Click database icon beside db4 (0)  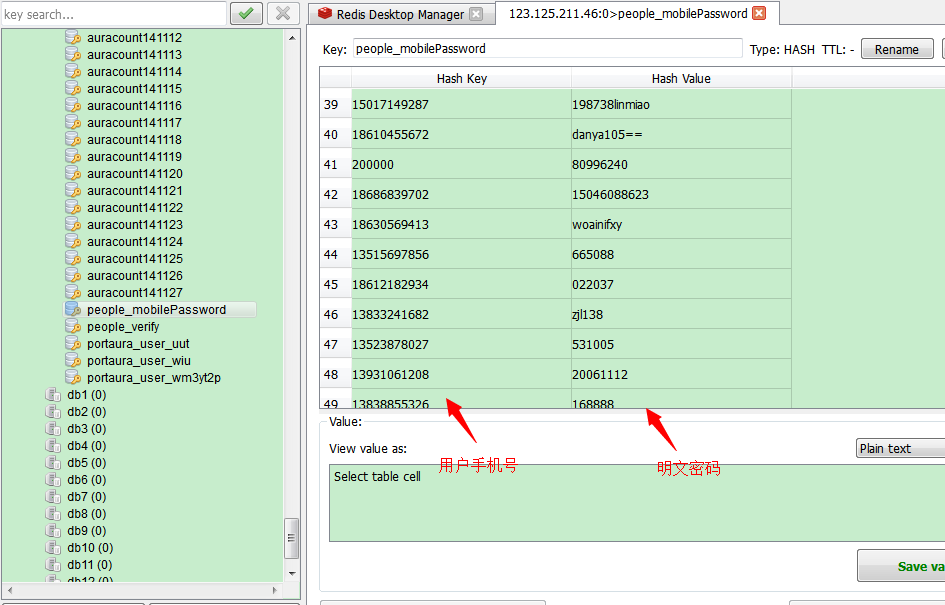coord(53,445)
